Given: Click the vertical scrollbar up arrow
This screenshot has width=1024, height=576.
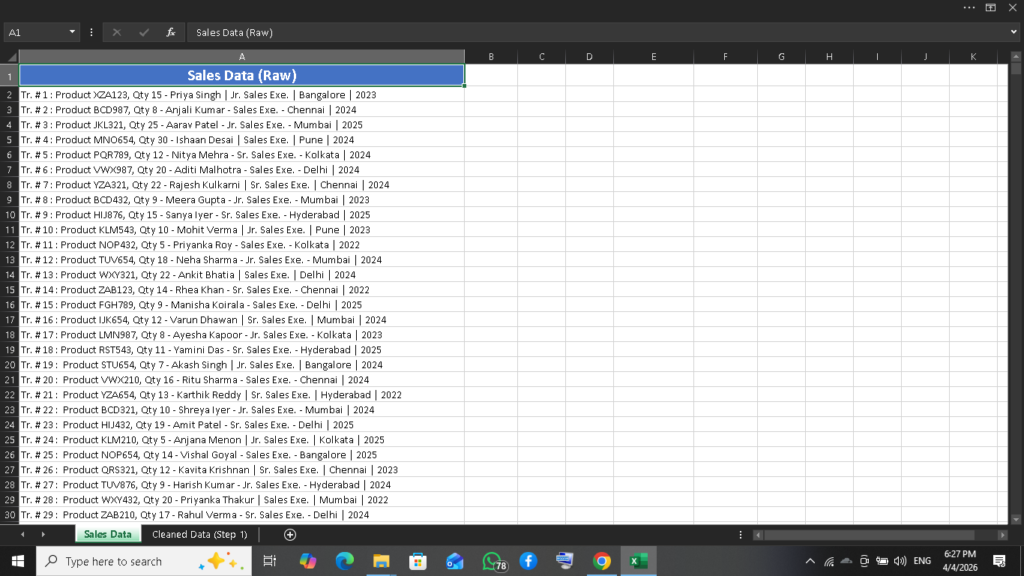Looking at the screenshot, I should [x=1016, y=57].
